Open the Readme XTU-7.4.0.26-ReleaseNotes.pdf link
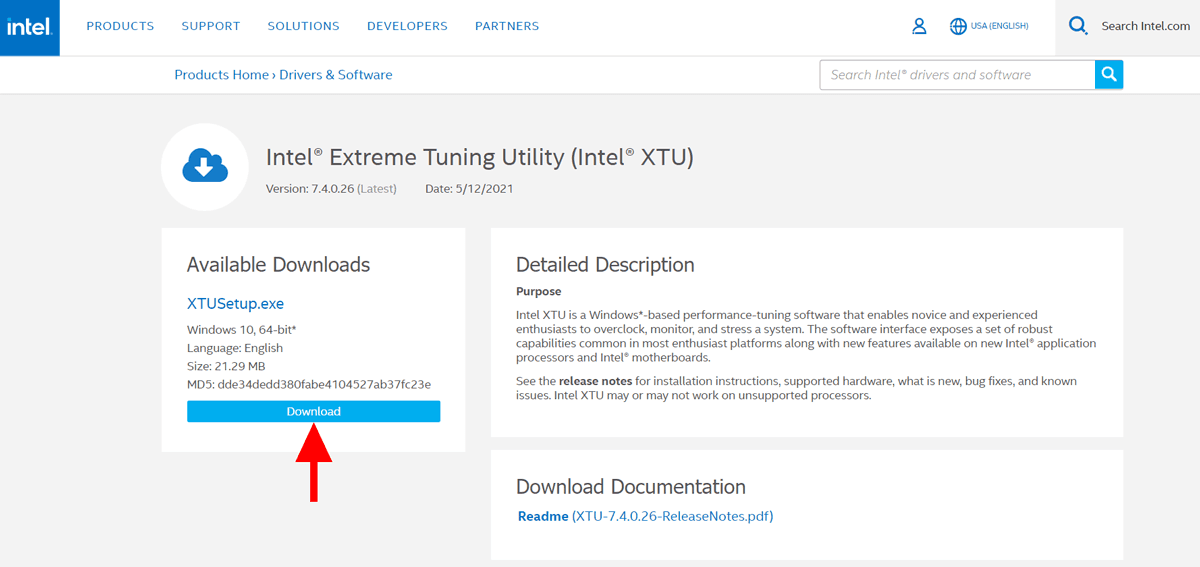 click(645, 516)
